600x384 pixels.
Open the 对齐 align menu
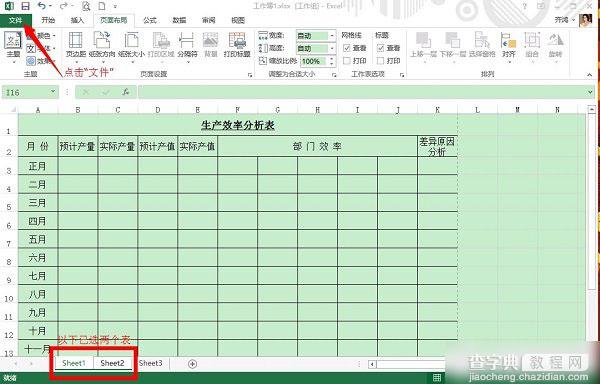509,46
